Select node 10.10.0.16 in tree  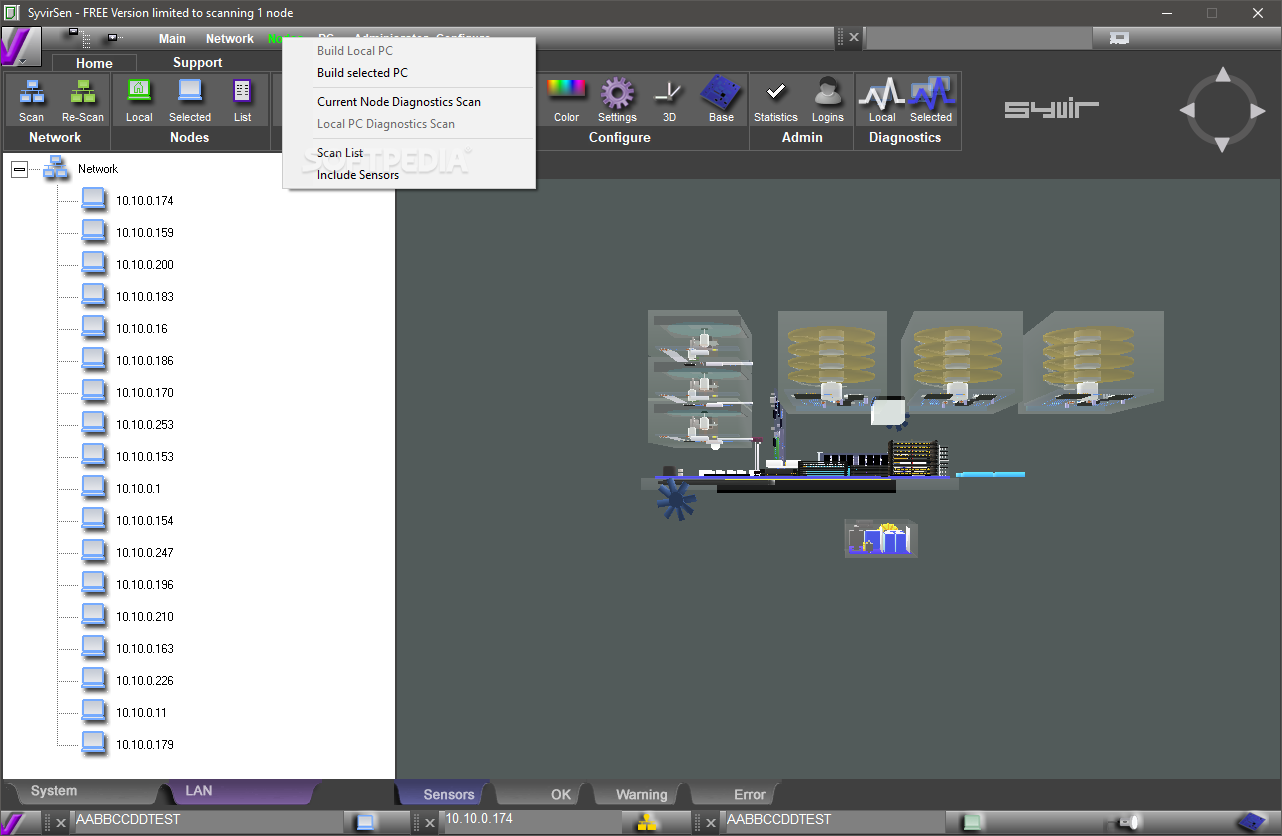(x=142, y=329)
